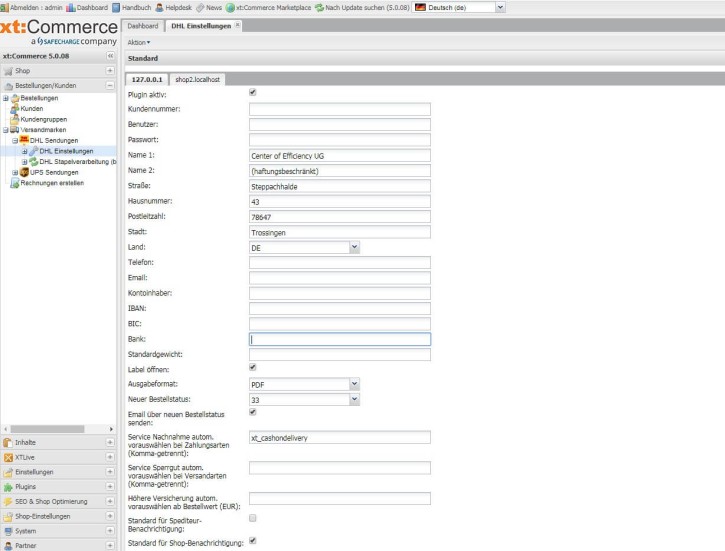Open the Ausgabeformat PDF dropdown
The image size is (725, 551).
pos(354,384)
